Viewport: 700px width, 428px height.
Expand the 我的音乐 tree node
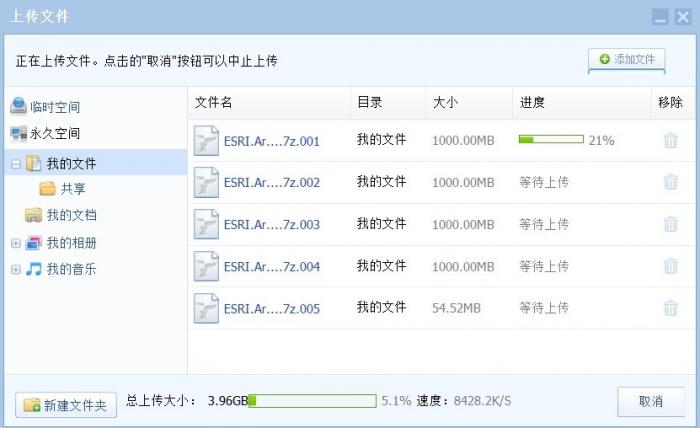click(x=16, y=269)
